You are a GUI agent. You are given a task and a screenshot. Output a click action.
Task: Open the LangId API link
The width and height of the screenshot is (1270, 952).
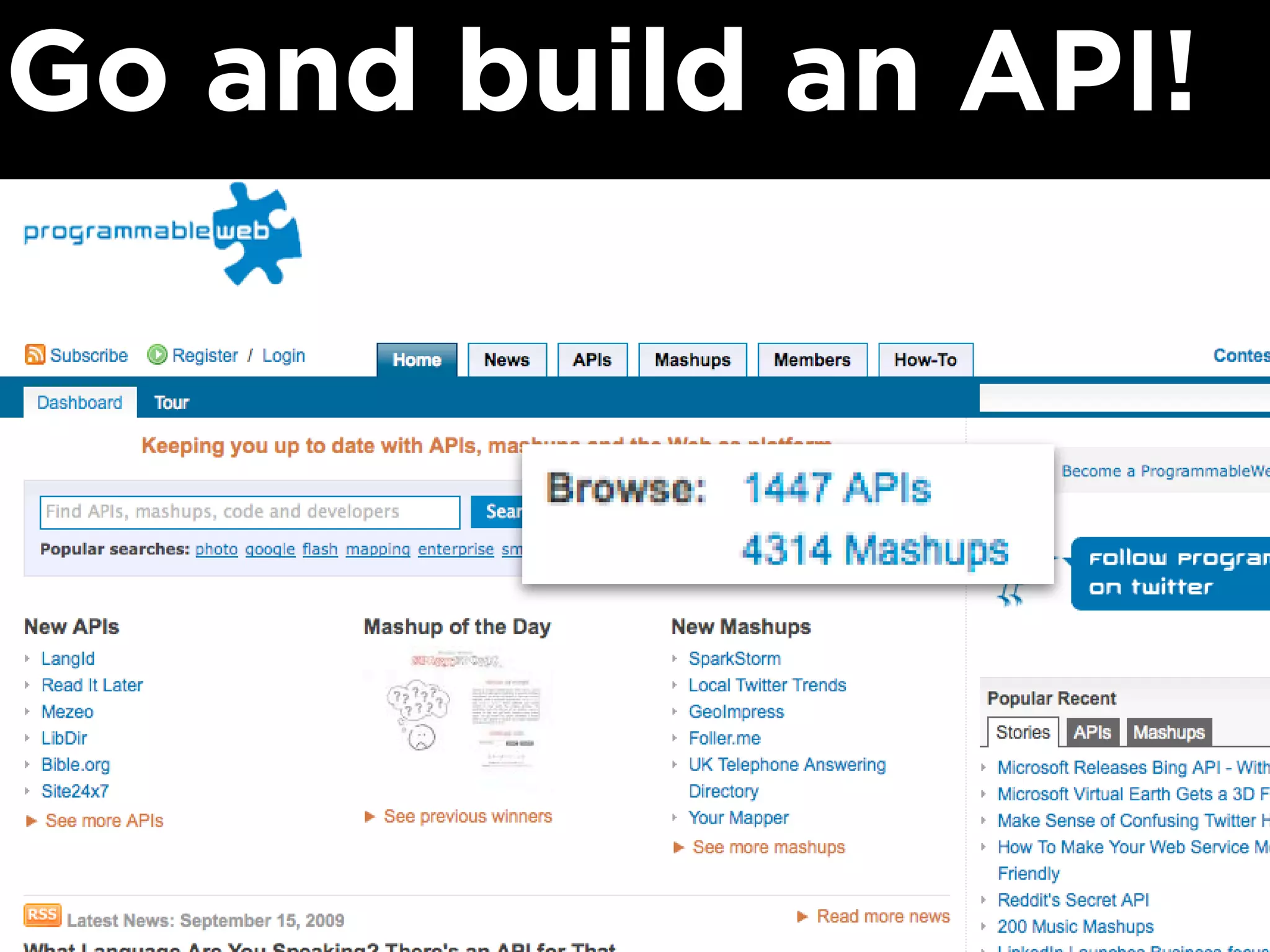coord(68,658)
